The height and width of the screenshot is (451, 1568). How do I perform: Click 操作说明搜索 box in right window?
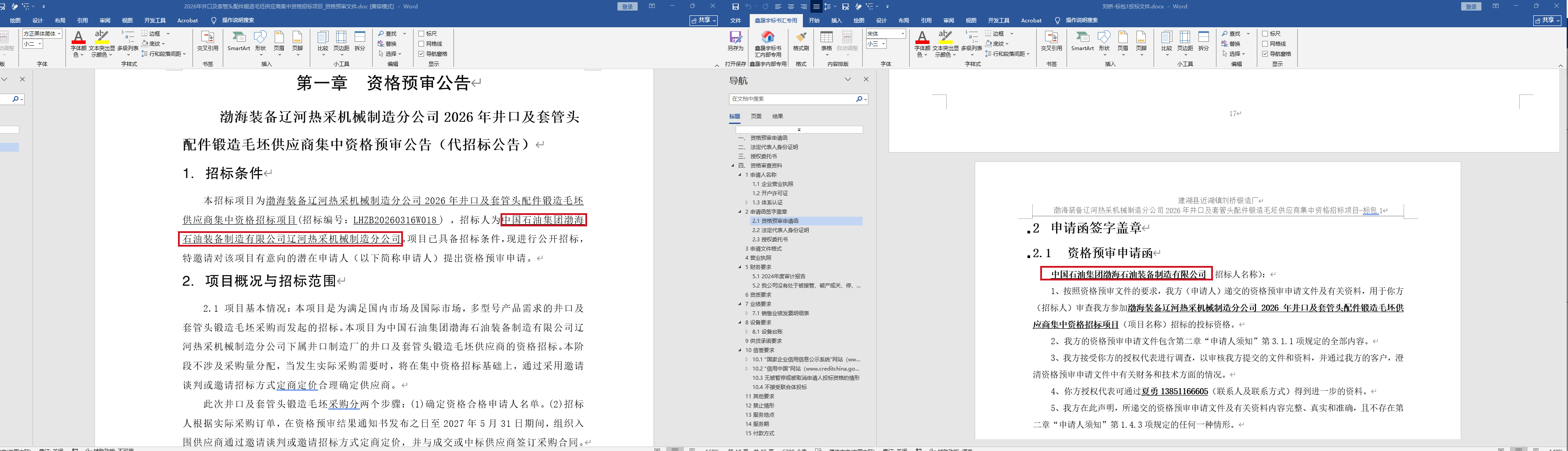pyautogui.click(x=1081, y=20)
